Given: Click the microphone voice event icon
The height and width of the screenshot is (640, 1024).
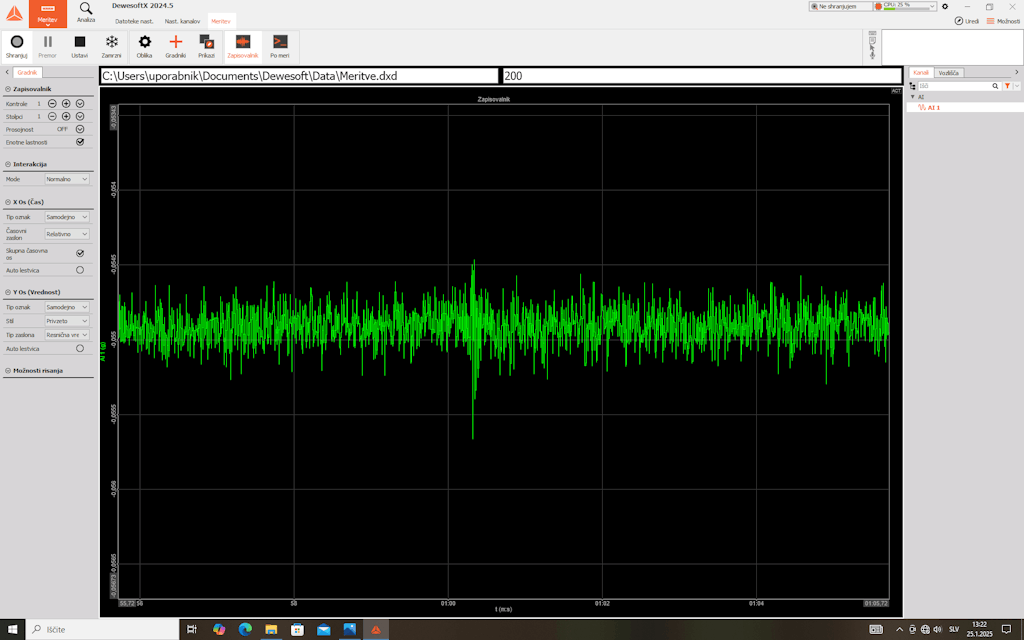Looking at the screenshot, I should click(872, 55).
